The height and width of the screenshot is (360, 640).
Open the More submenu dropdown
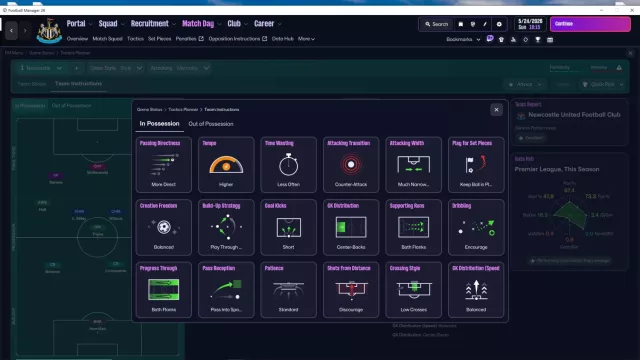click(x=306, y=39)
